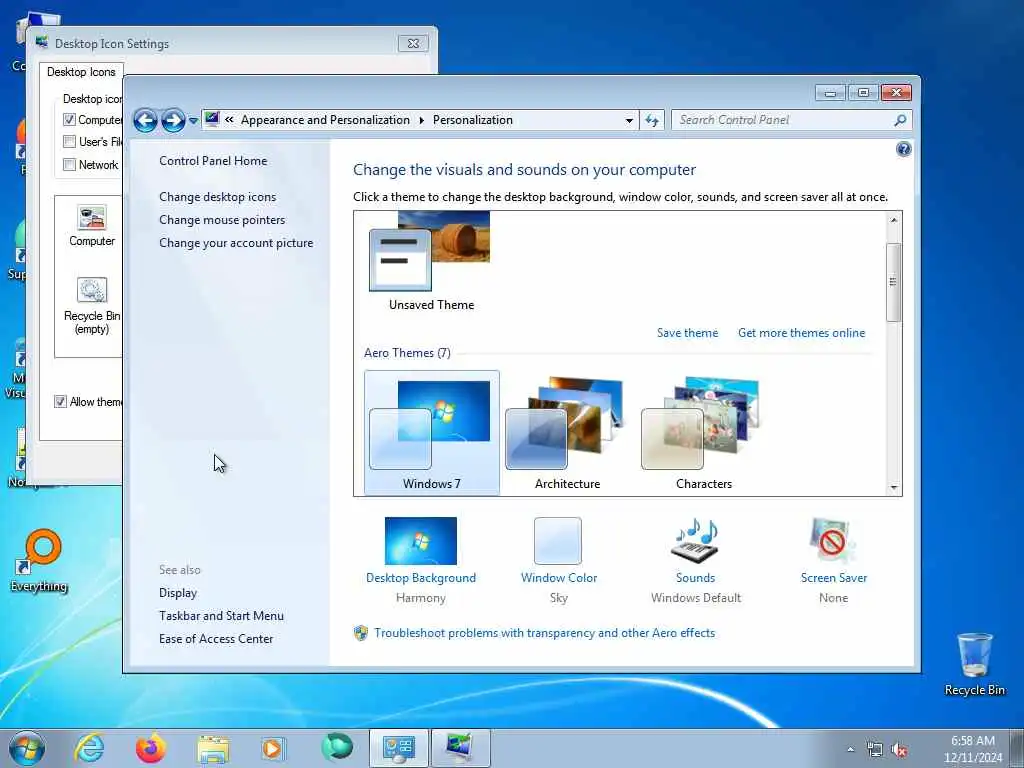1024x768 pixels.
Task: Click the Personalization breadcrumb
Action: tap(473, 120)
